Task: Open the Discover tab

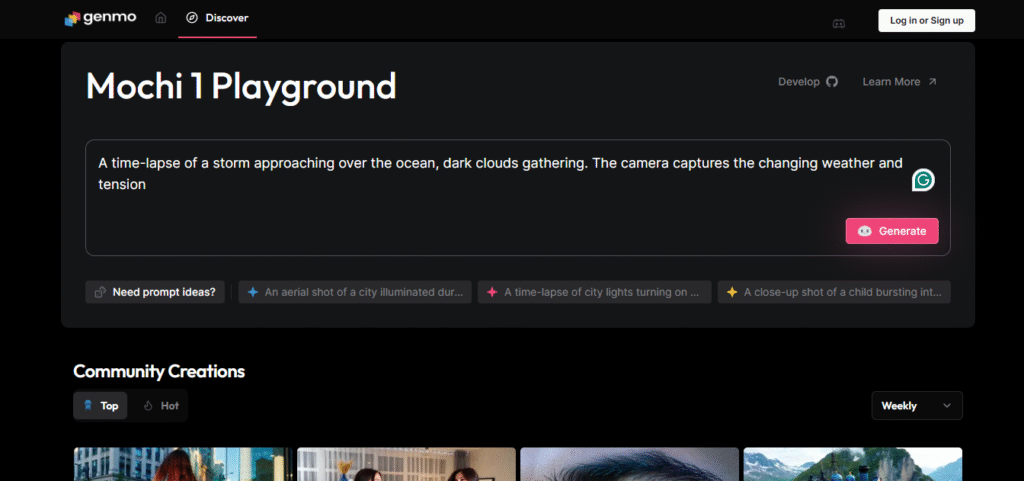Action: pos(218,18)
